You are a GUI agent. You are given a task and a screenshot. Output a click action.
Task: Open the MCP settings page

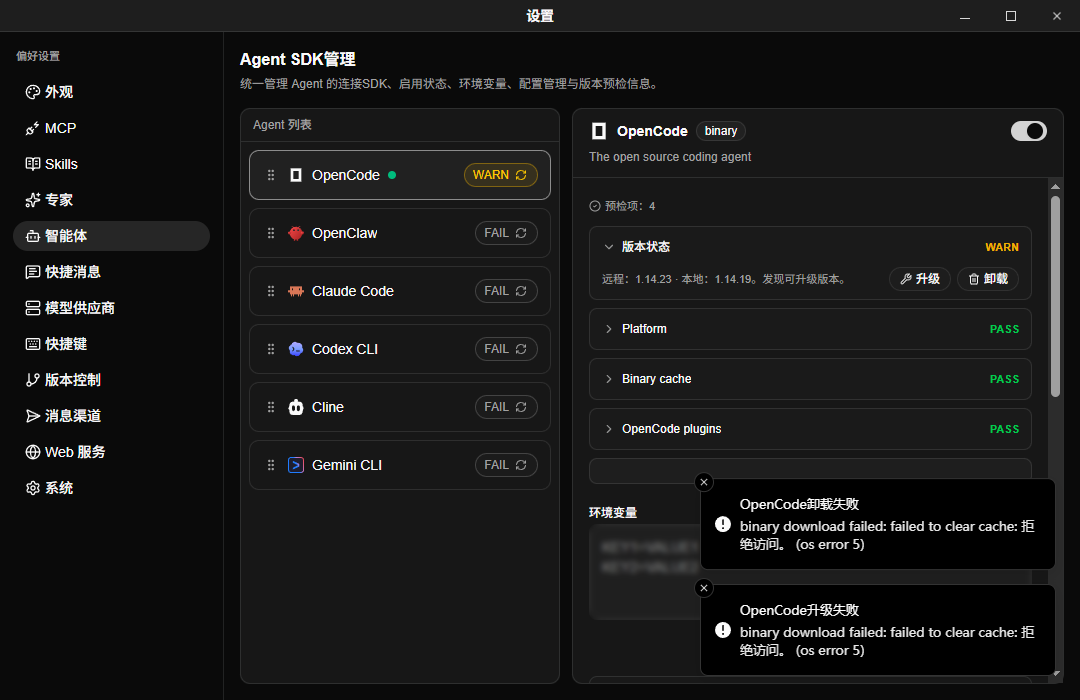point(112,128)
